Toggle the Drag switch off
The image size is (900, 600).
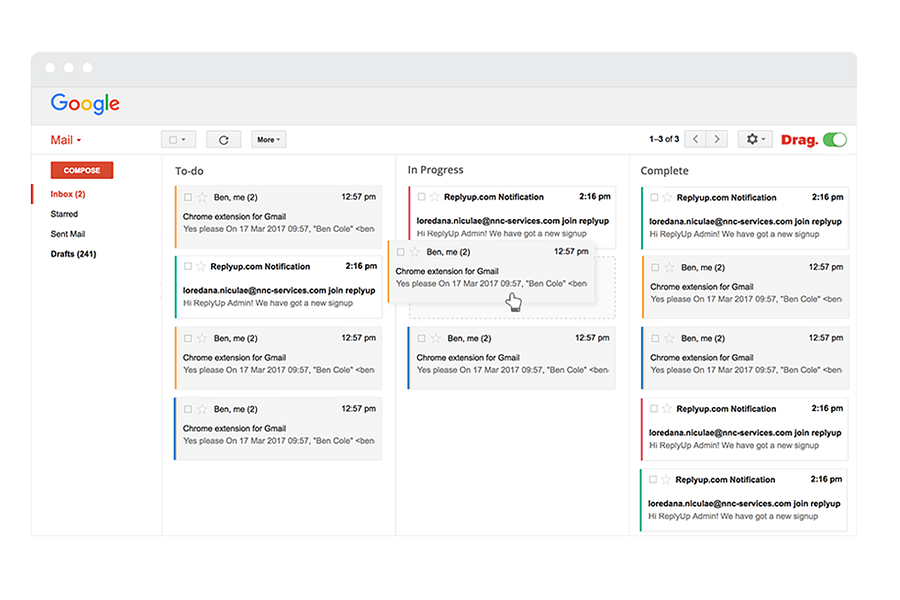(835, 140)
